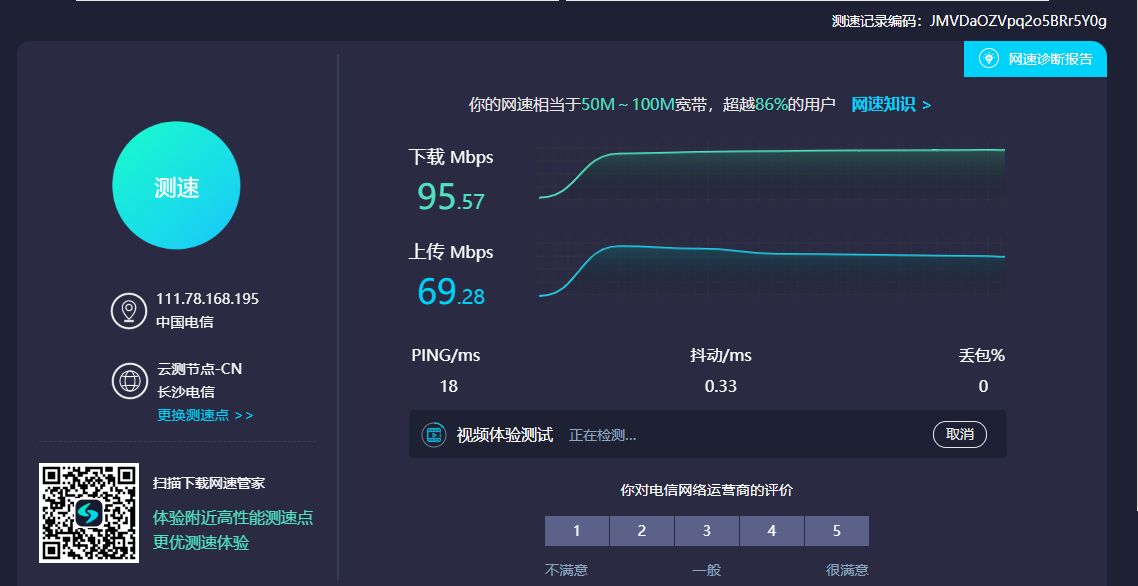Click the 体验附近高性能测速点 text link
The image size is (1138, 586).
click(x=232, y=517)
